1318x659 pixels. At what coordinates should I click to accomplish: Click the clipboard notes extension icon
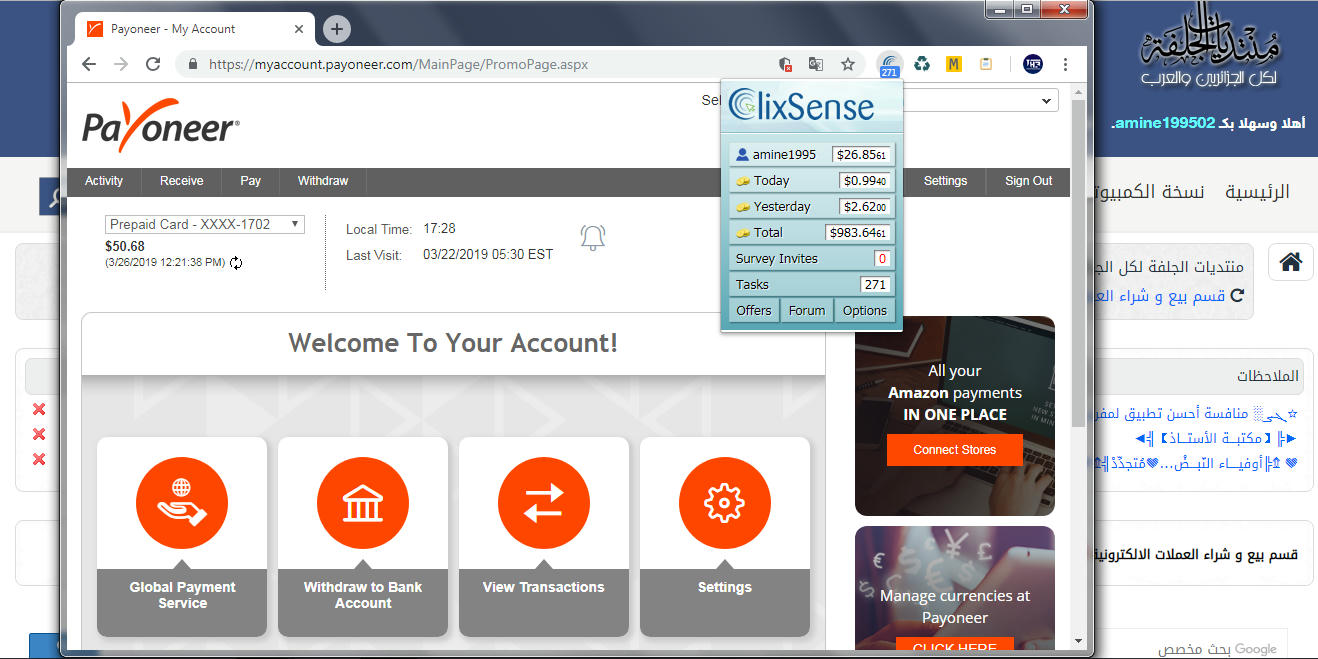coord(986,64)
